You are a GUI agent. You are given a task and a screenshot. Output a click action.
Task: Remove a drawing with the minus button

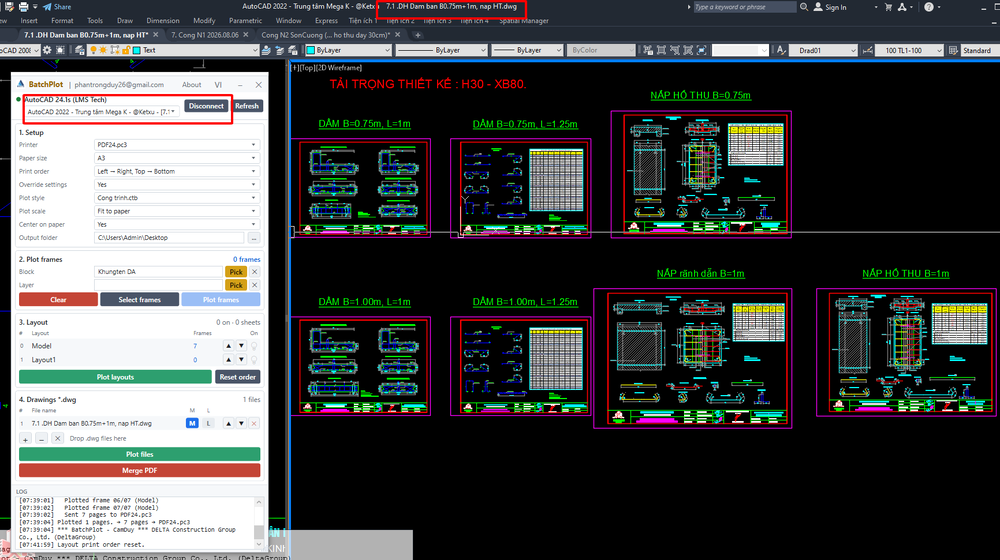click(41, 439)
